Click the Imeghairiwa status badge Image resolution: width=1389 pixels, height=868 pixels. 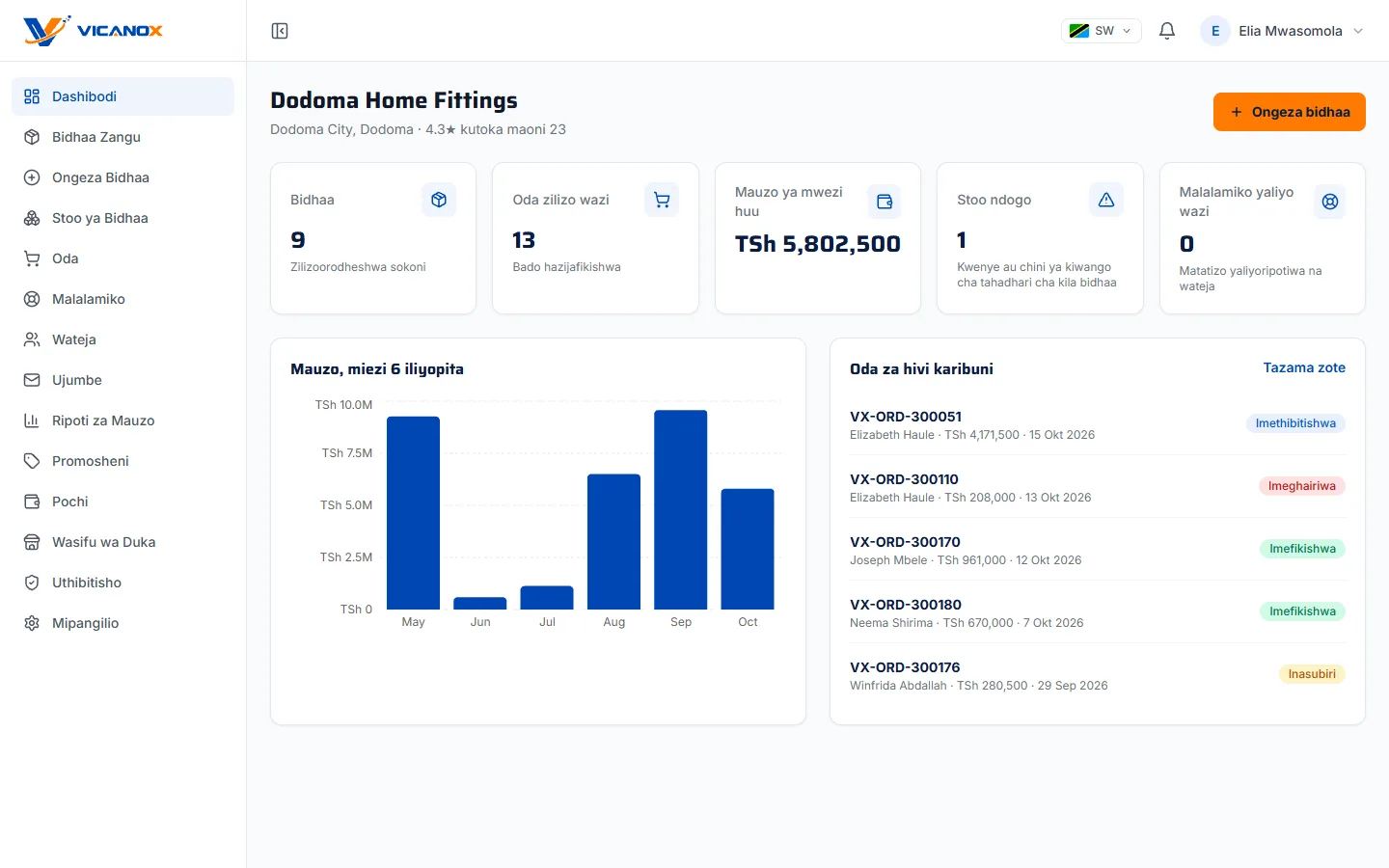tap(1302, 486)
